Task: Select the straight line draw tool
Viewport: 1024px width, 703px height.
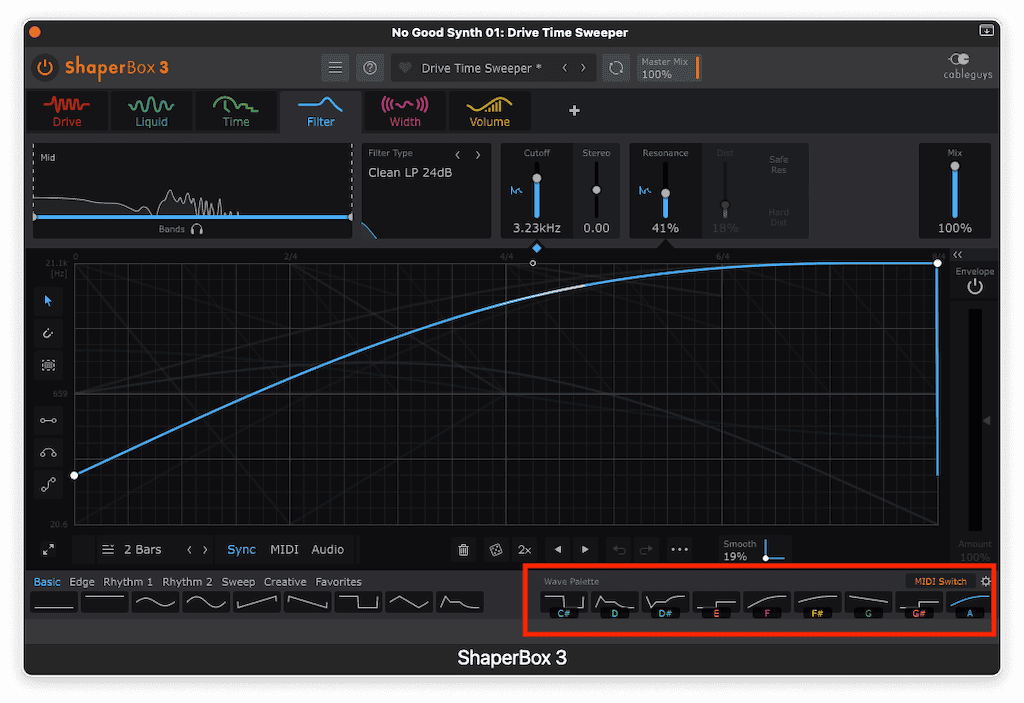Action: click(x=48, y=420)
